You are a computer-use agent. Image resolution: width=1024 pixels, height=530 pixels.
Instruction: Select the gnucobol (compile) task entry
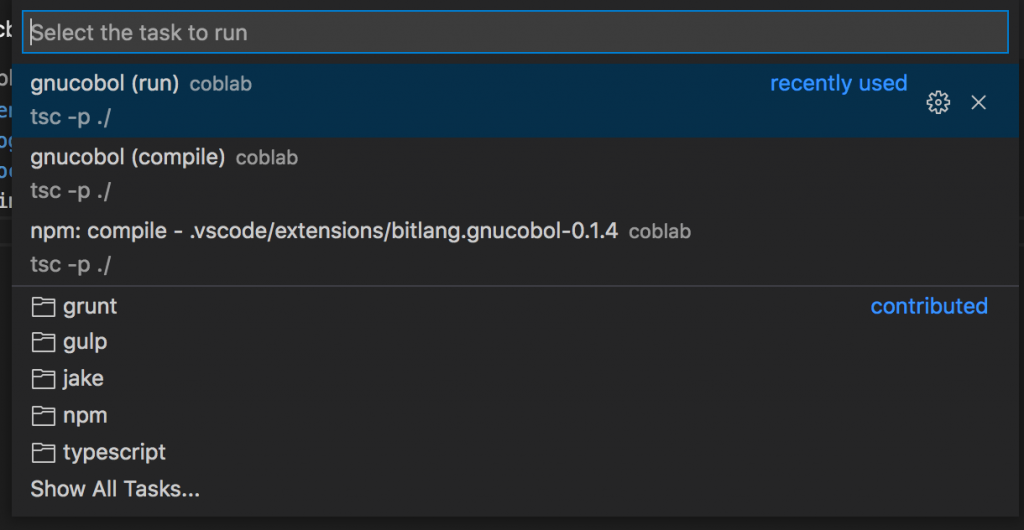tap(515, 174)
